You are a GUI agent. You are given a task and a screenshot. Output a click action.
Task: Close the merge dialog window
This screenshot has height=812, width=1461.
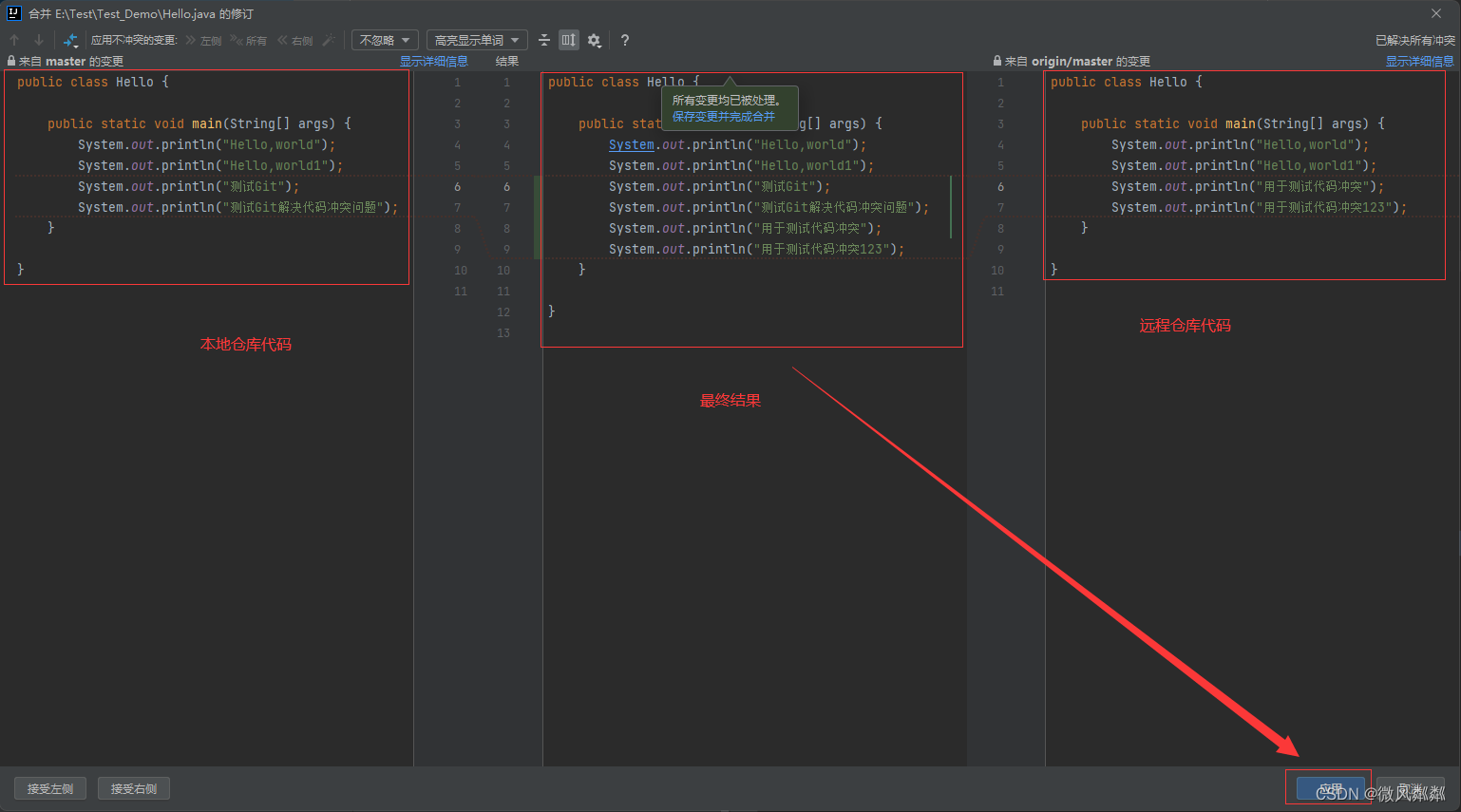(x=1436, y=13)
